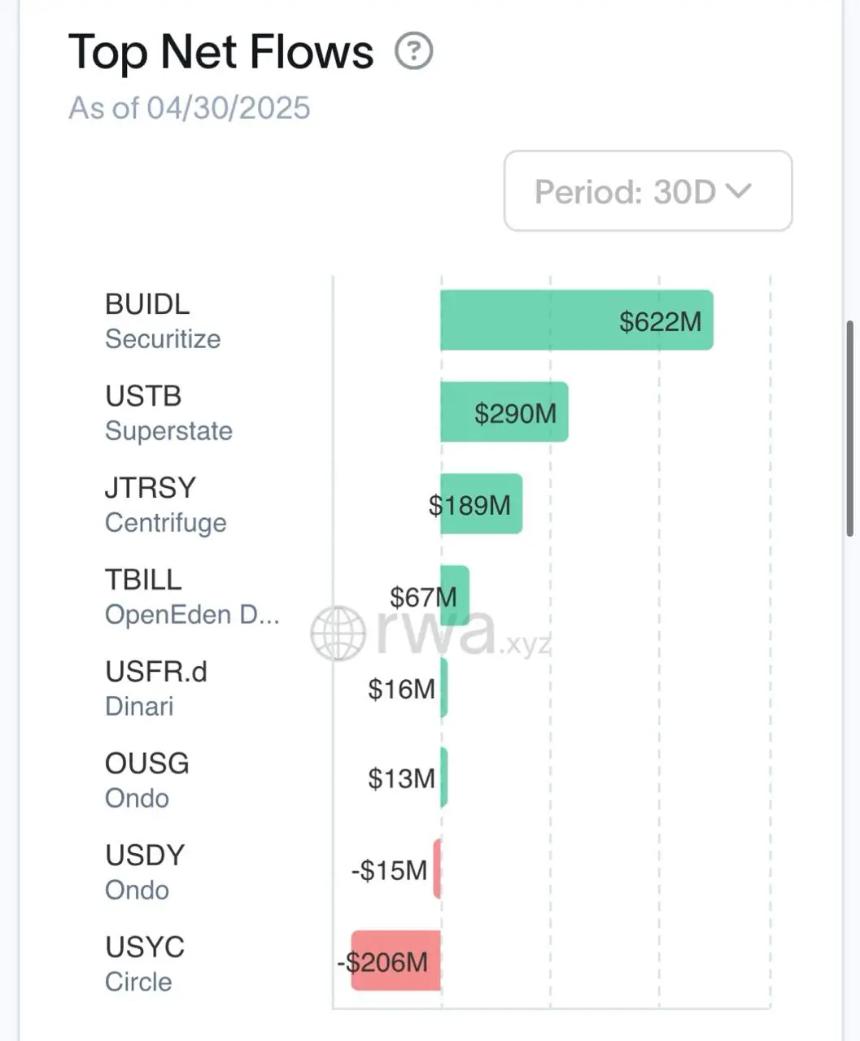Screen dimensions: 860x1041
Task: Select the USTB asset label
Action: (143, 396)
